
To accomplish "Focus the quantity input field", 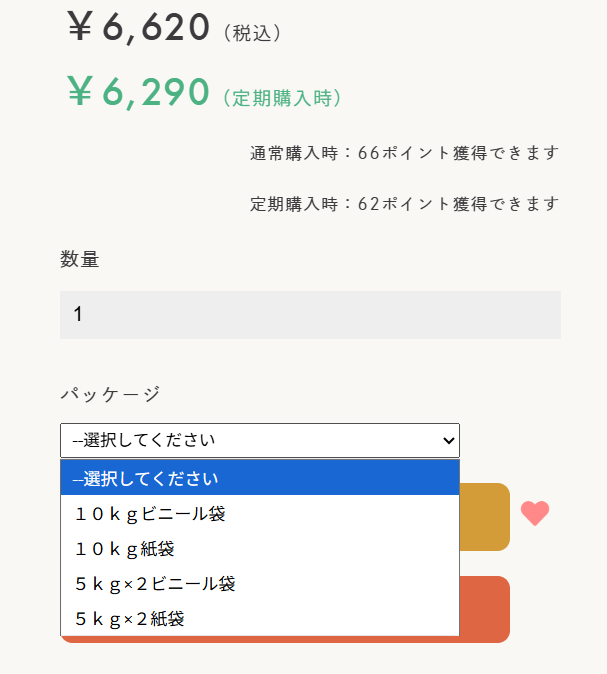I will (x=310, y=315).
